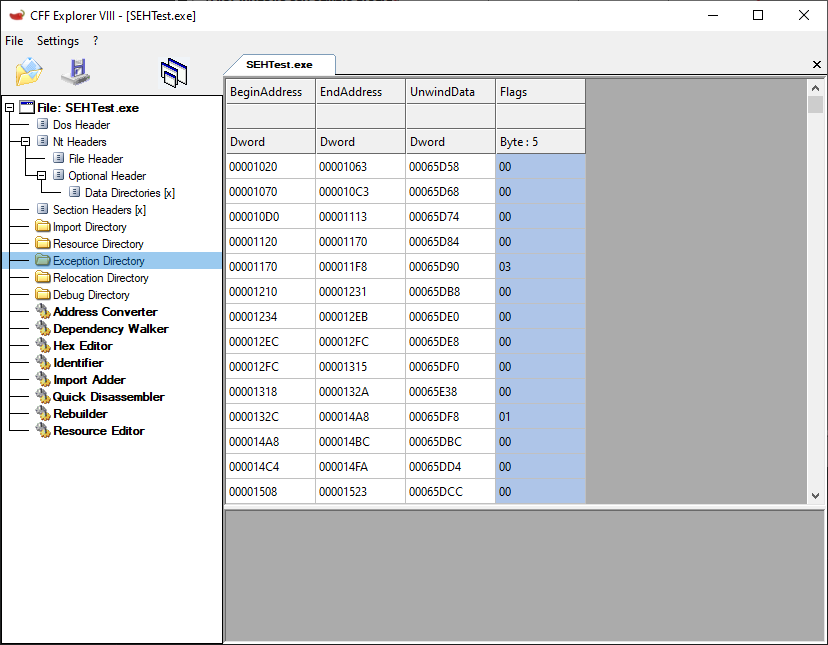
Task: Launch the Quick Disassembler
Action: [110, 396]
